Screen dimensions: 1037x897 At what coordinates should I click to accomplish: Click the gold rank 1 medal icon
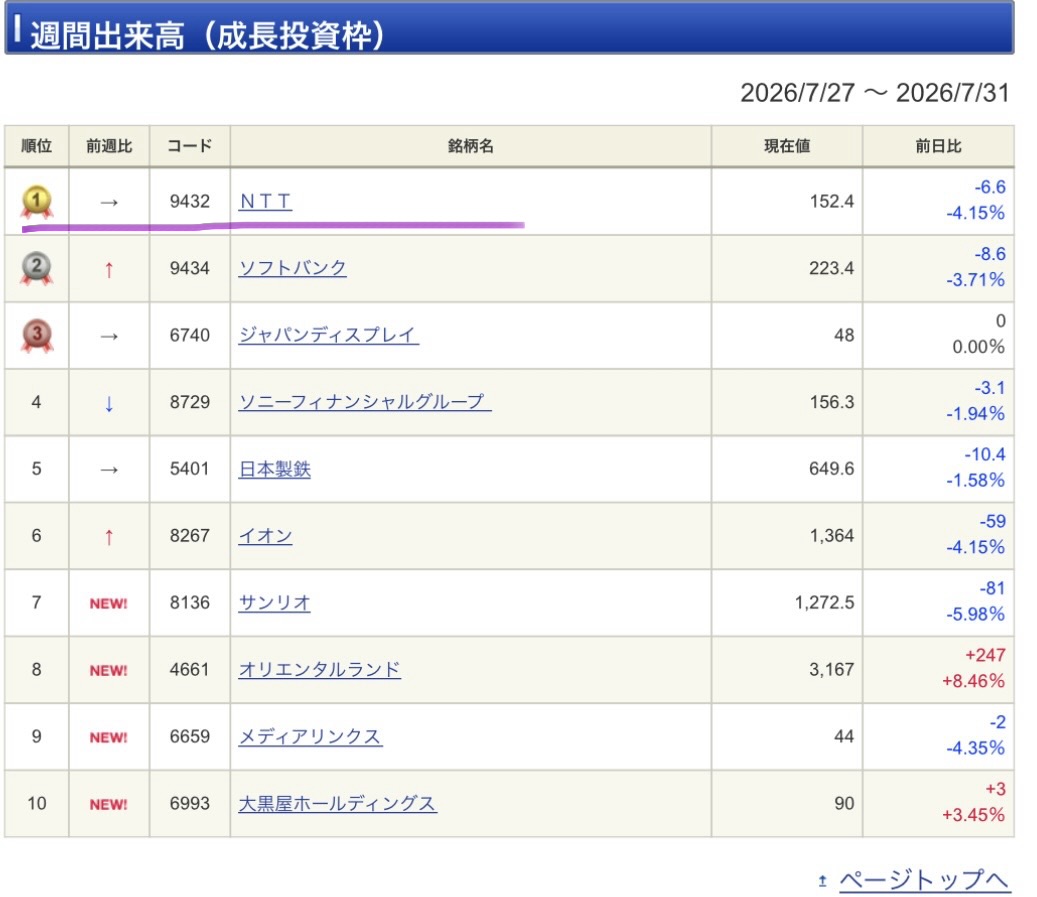point(37,201)
